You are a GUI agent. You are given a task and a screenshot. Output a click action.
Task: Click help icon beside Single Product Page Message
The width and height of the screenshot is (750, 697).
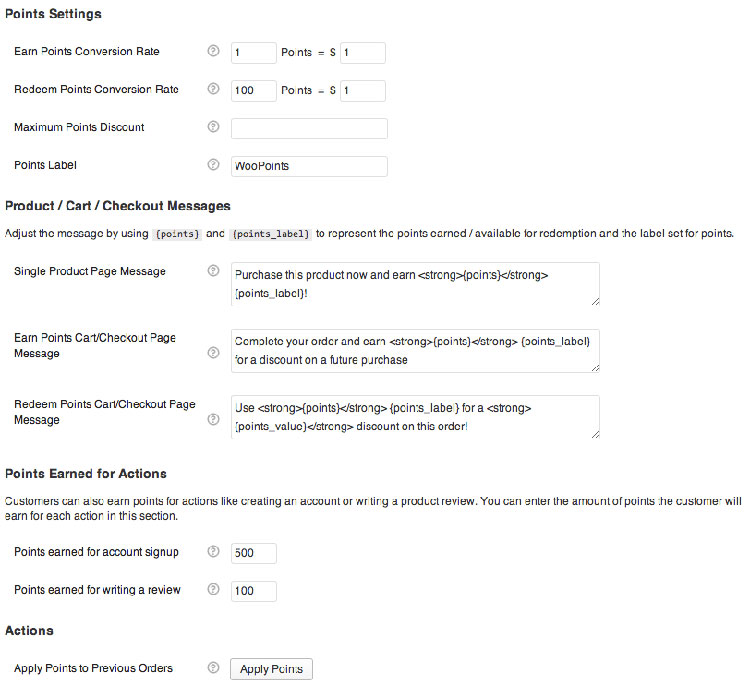pyautogui.click(x=213, y=271)
